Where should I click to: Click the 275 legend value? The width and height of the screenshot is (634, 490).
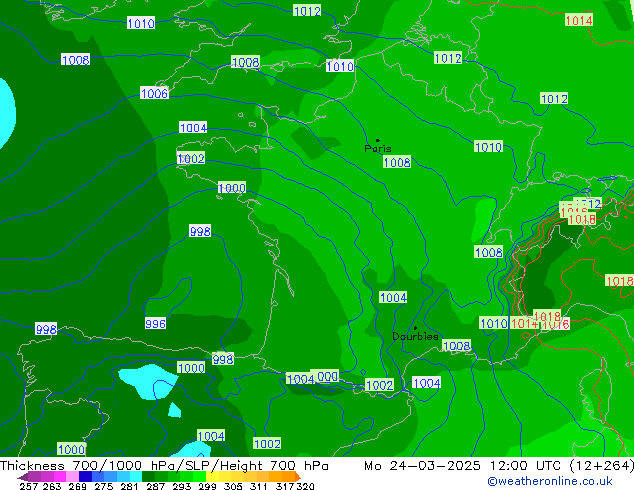[104, 486]
